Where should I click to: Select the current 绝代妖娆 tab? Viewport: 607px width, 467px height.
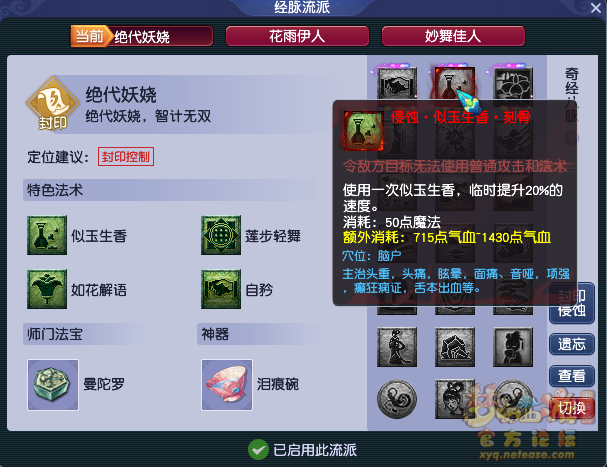pyautogui.click(x=142, y=36)
